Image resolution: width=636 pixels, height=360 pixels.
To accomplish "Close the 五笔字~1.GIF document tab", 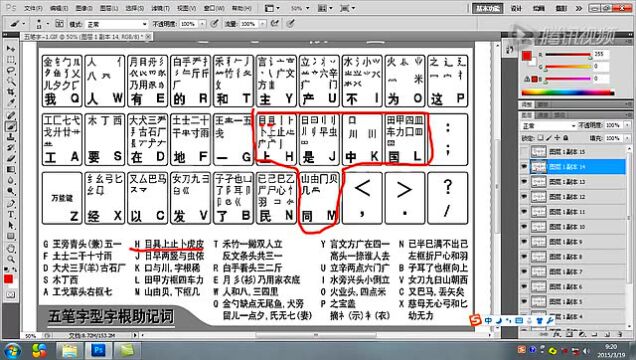I will pos(148,36).
